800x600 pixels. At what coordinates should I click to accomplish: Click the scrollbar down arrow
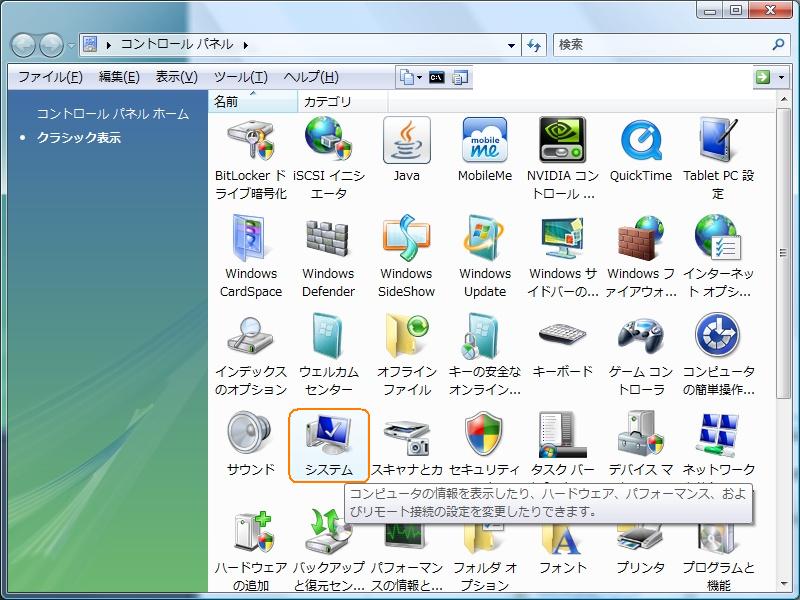point(783,584)
